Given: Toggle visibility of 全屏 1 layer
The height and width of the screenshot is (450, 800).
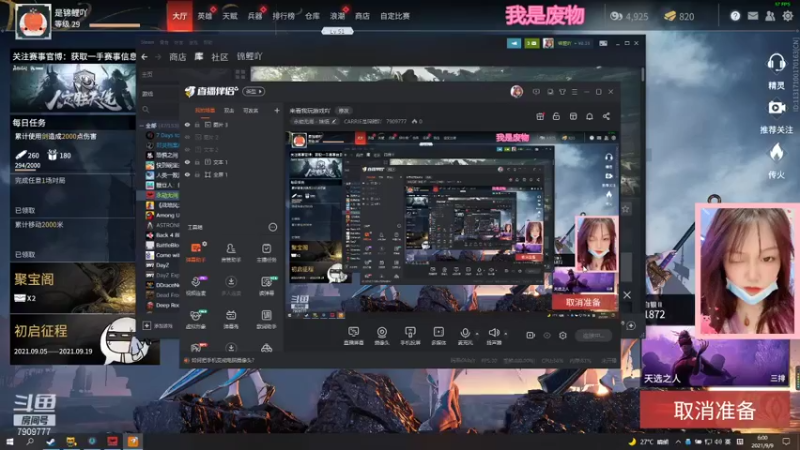Looking at the screenshot, I should pos(187,174).
